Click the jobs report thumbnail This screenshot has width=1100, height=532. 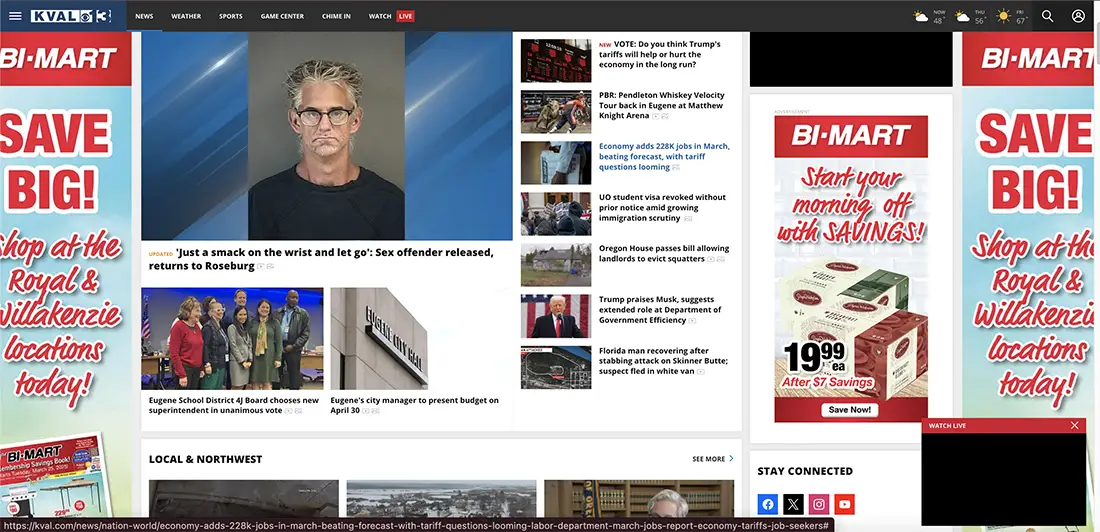[556, 163]
